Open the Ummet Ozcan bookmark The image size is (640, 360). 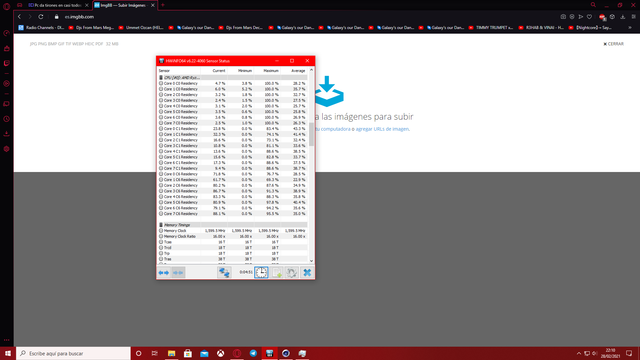click(x=141, y=28)
